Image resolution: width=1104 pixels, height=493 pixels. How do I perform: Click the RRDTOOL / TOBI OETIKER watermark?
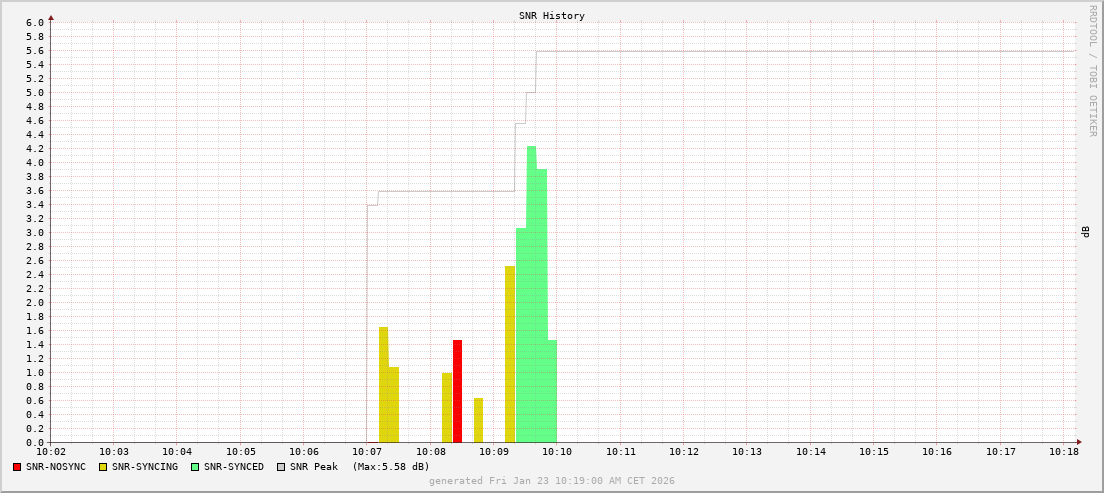[1092, 70]
